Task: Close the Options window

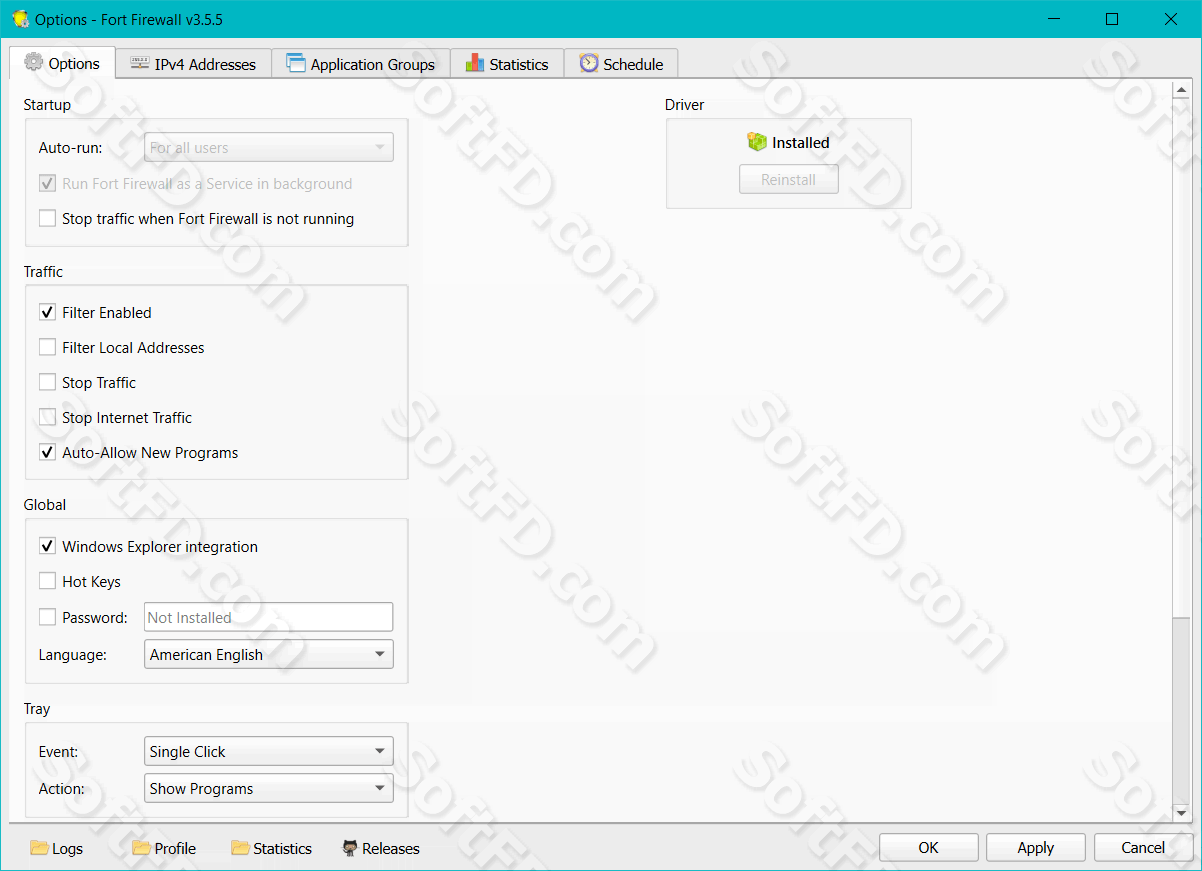Action: [1171, 19]
